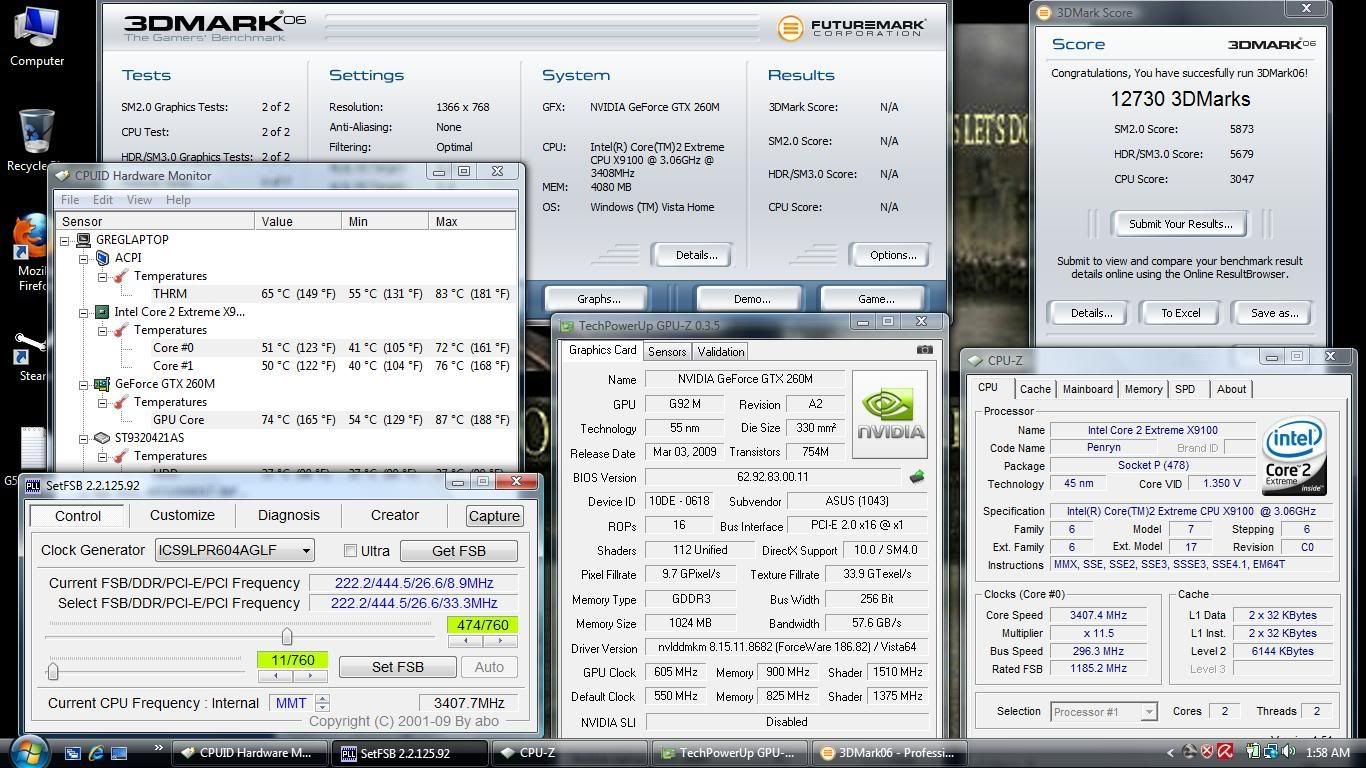The image size is (1366, 768).
Task: Click the GREGLAPTOP computer icon in tree
Action: [83, 240]
